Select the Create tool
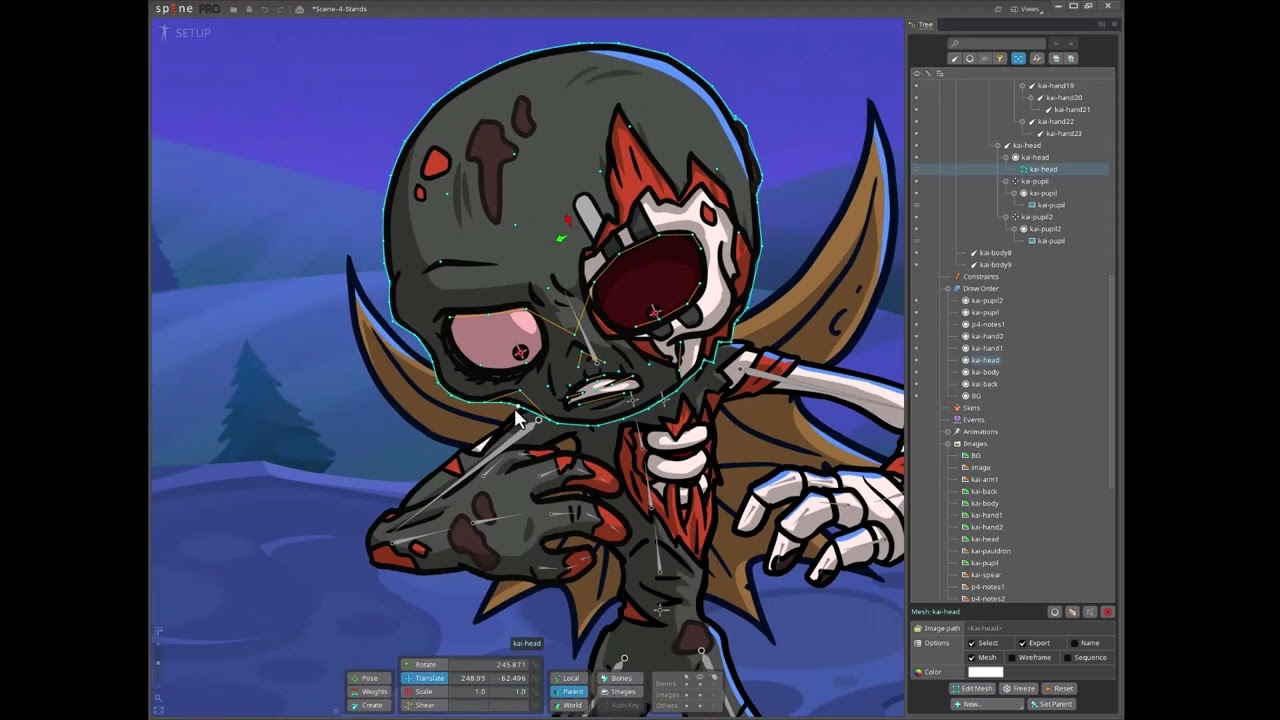This screenshot has height=720, width=1280. [x=369, y=705]
